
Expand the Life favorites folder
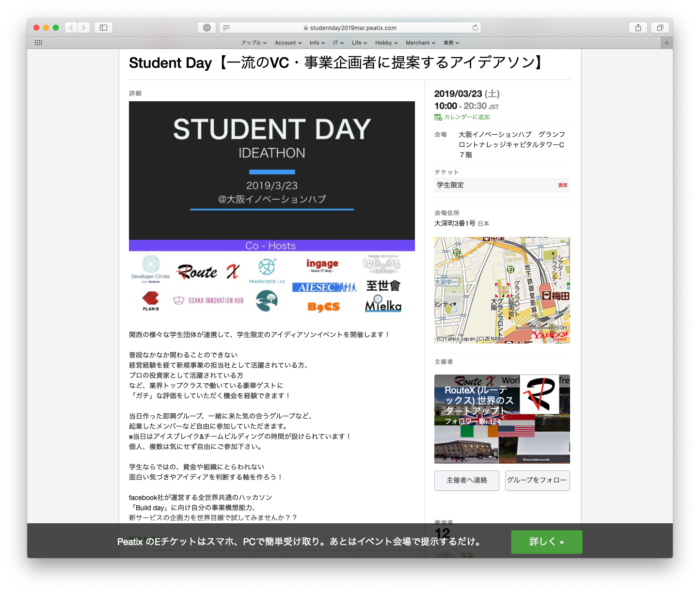tap(359, 43)
